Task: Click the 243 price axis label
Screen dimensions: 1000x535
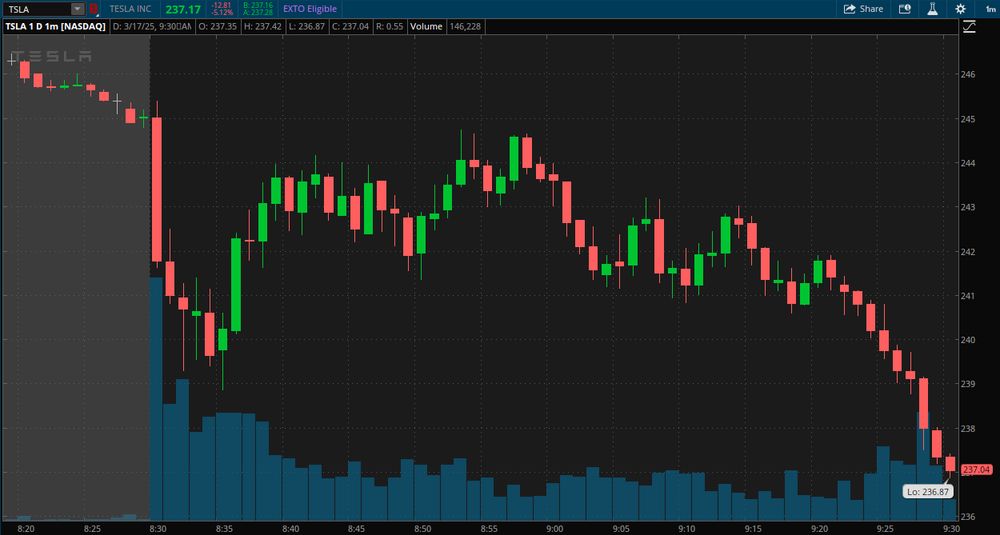Action: pos(967,207)
